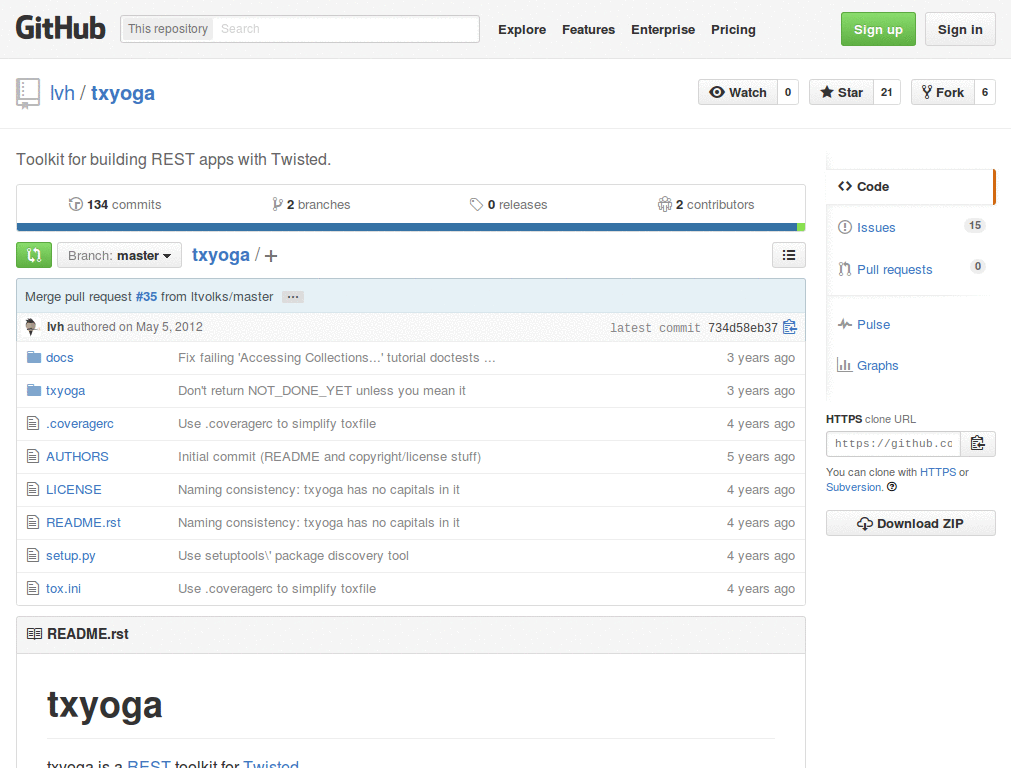Image resolution: width=1024 pixels, height=768 pixels.
Task: Open the Branch: master dropdown
Action: 120,255
